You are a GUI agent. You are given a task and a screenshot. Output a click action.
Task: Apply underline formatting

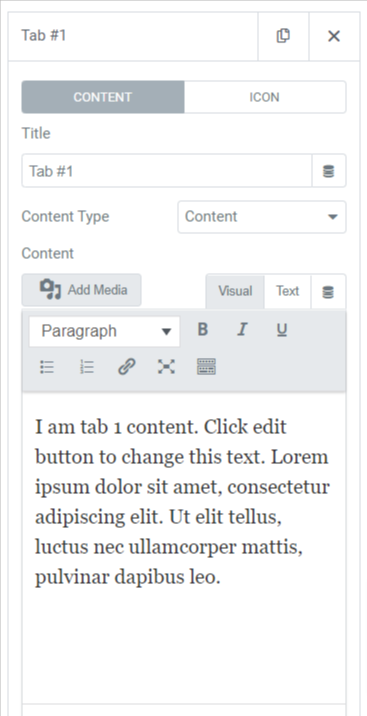tap(282, 329)
